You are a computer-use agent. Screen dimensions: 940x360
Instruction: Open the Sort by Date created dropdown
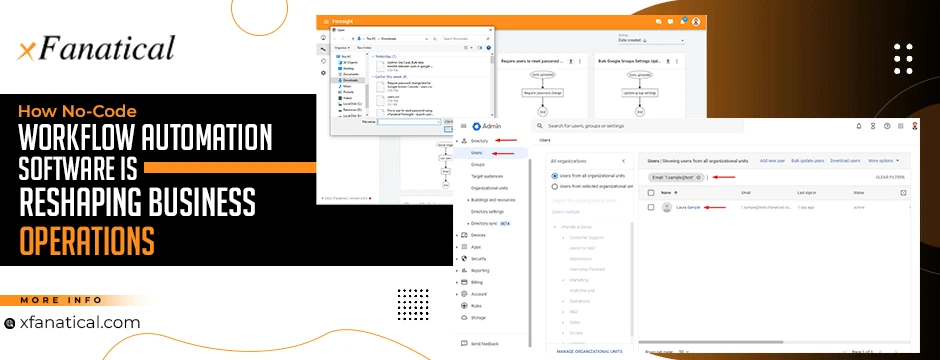(x=651, y=40)
